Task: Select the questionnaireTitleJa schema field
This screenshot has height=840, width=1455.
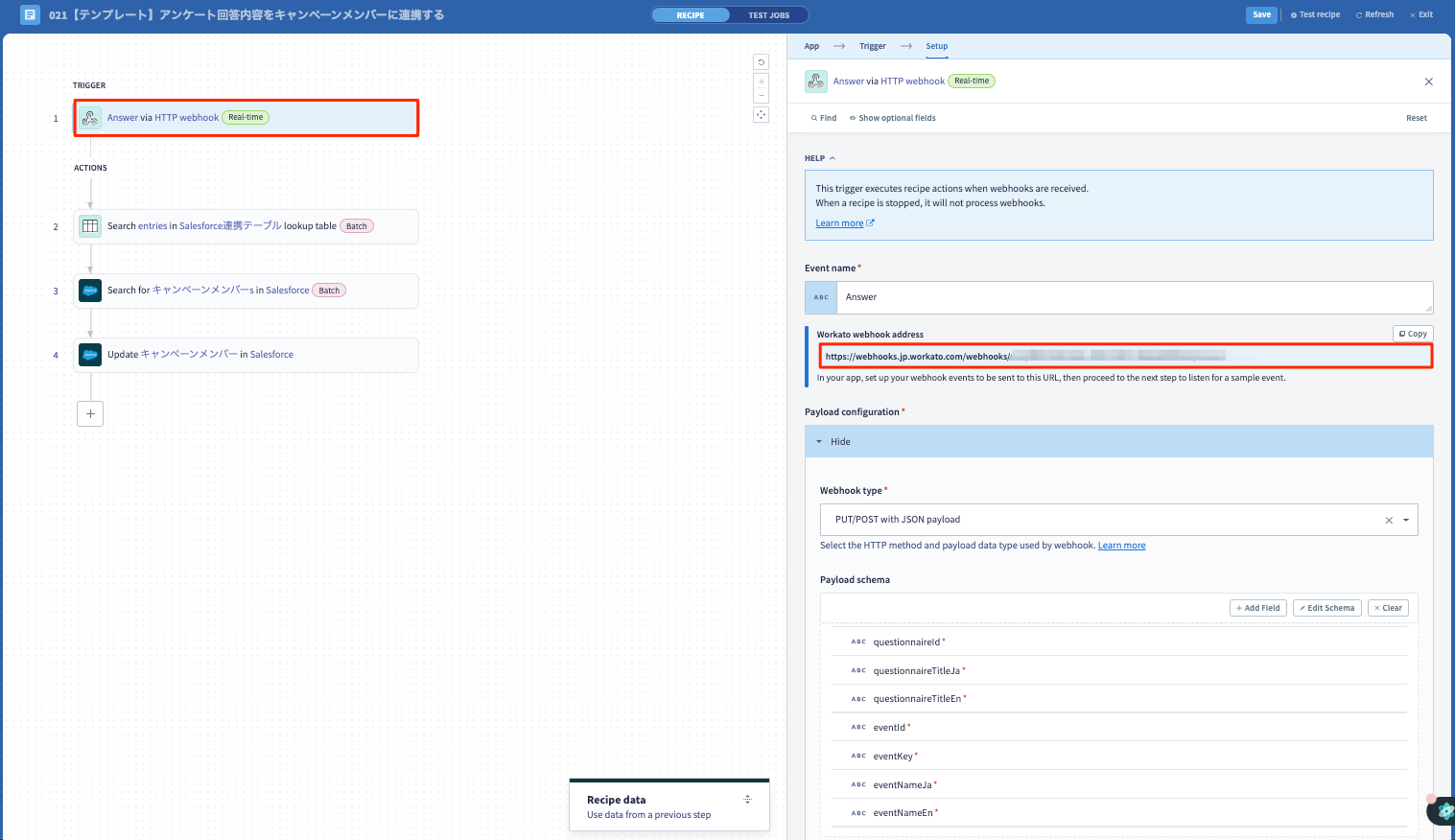Action: (x=1118, y=671)
